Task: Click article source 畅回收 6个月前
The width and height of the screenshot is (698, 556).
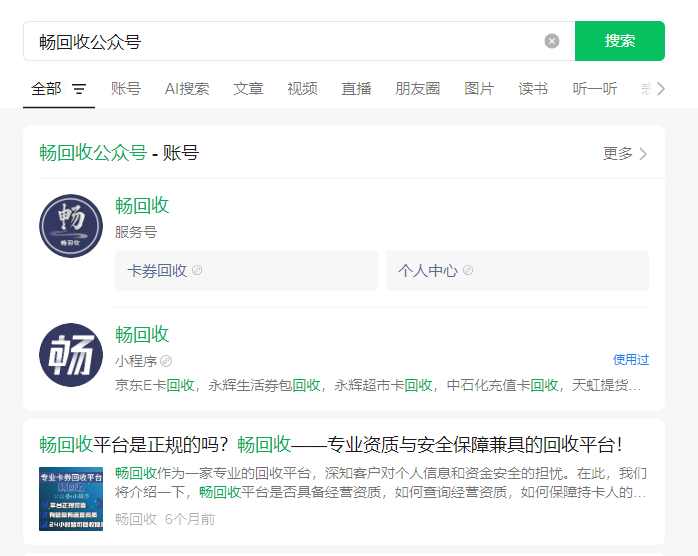Action: [165, 519]
